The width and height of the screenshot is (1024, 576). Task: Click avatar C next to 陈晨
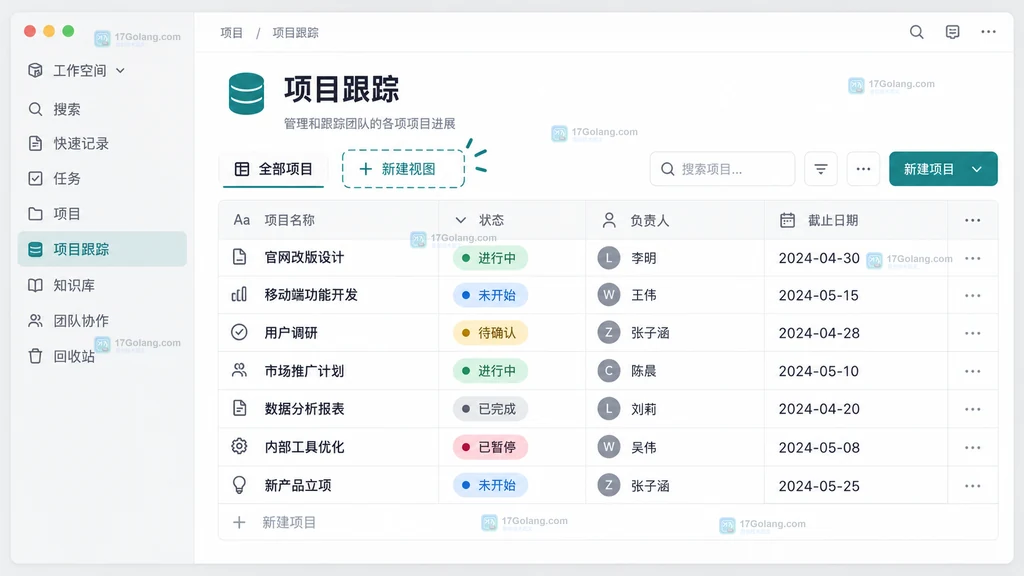click(x=609, y=371)
